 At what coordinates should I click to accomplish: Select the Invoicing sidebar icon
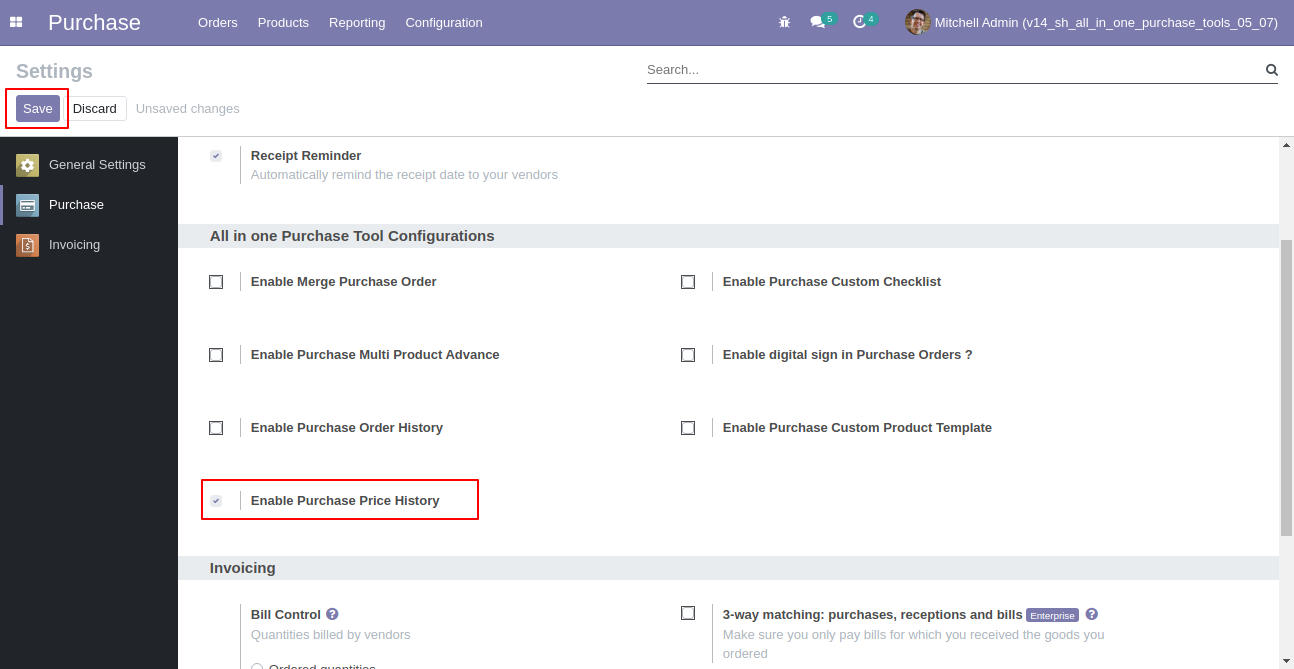tap(28, 245)
